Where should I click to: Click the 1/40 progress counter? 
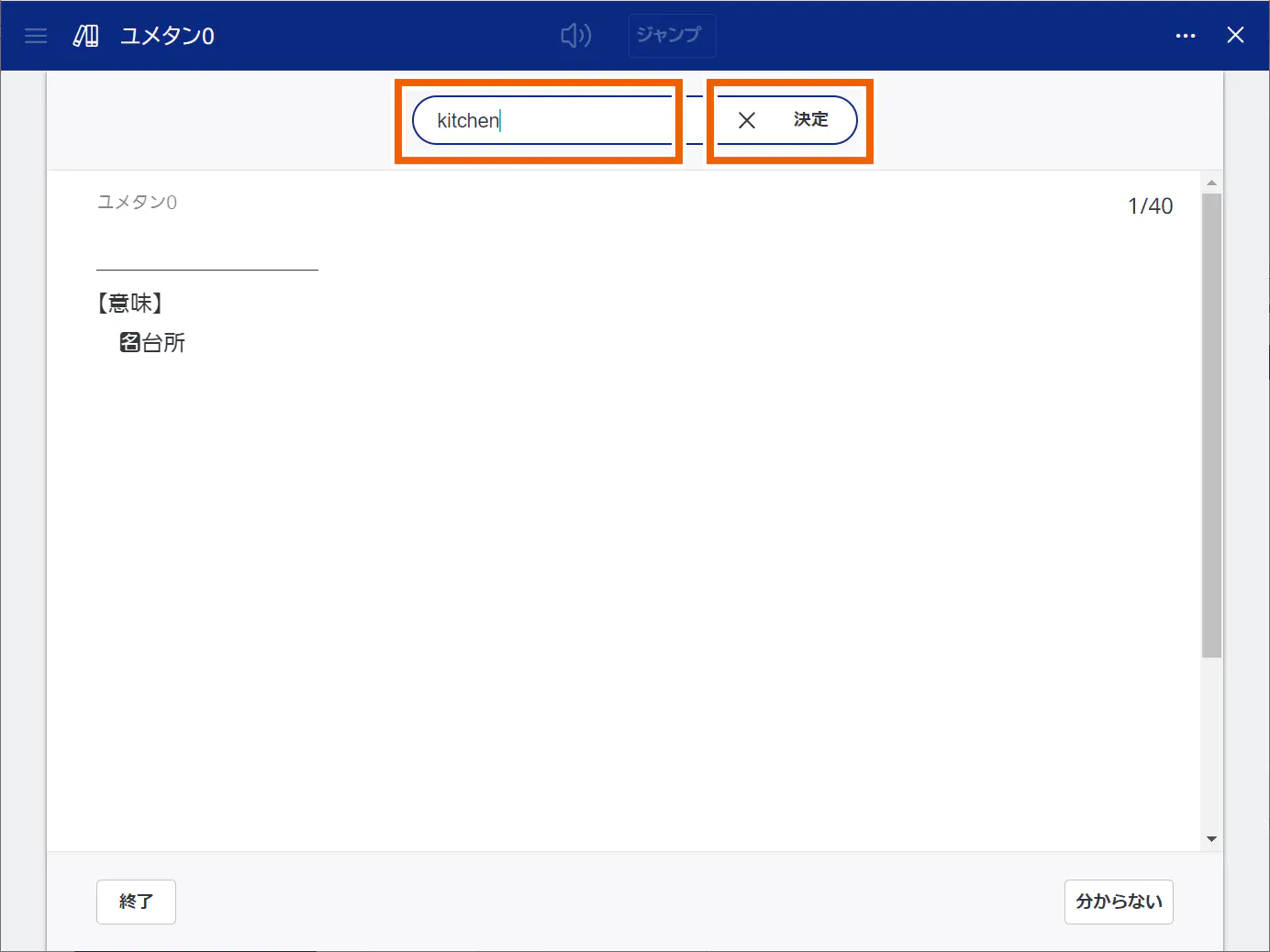click(1150, 206)
